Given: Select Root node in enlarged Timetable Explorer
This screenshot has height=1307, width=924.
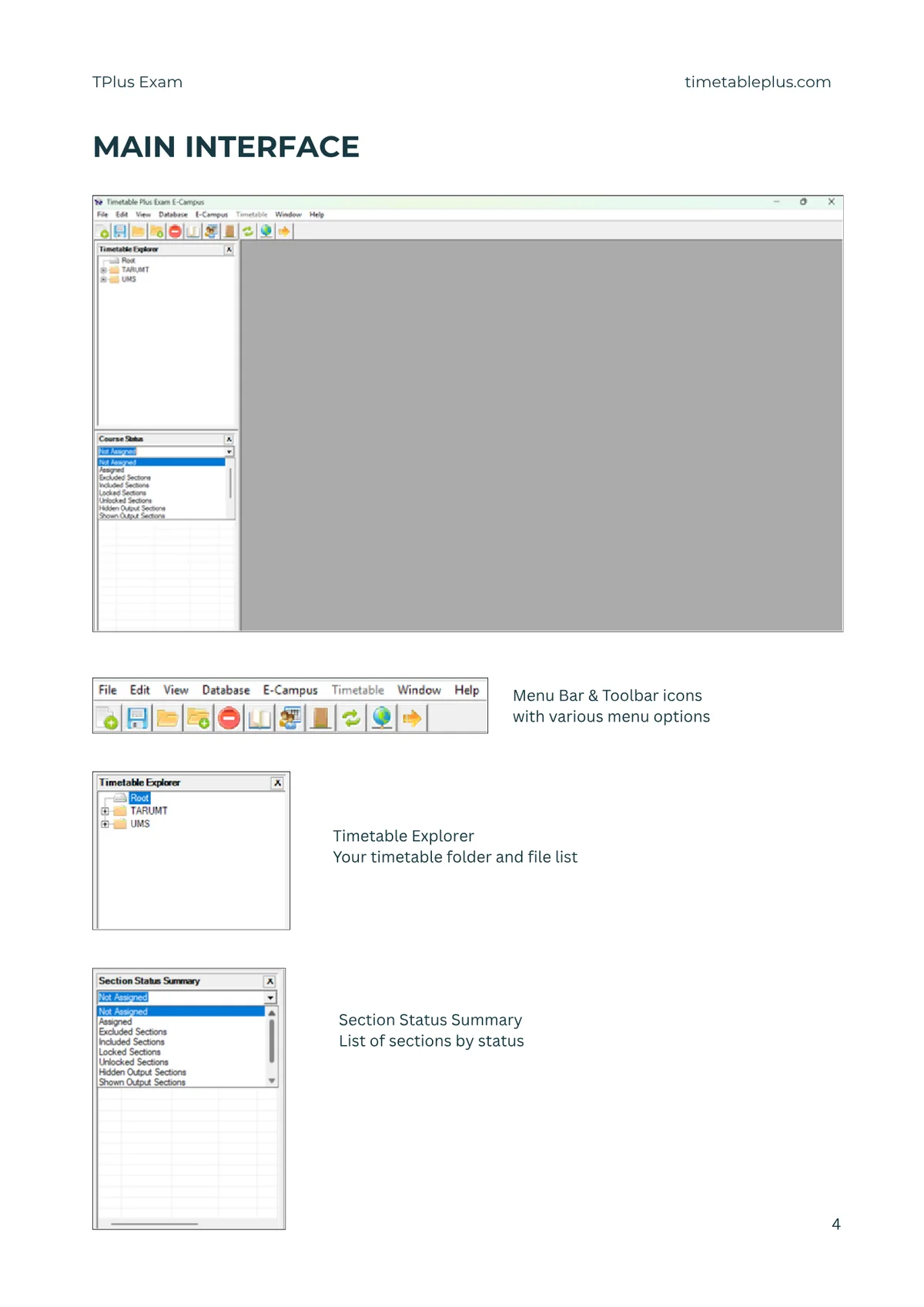Looking at the screenshot, I should (x=139, y=798).
